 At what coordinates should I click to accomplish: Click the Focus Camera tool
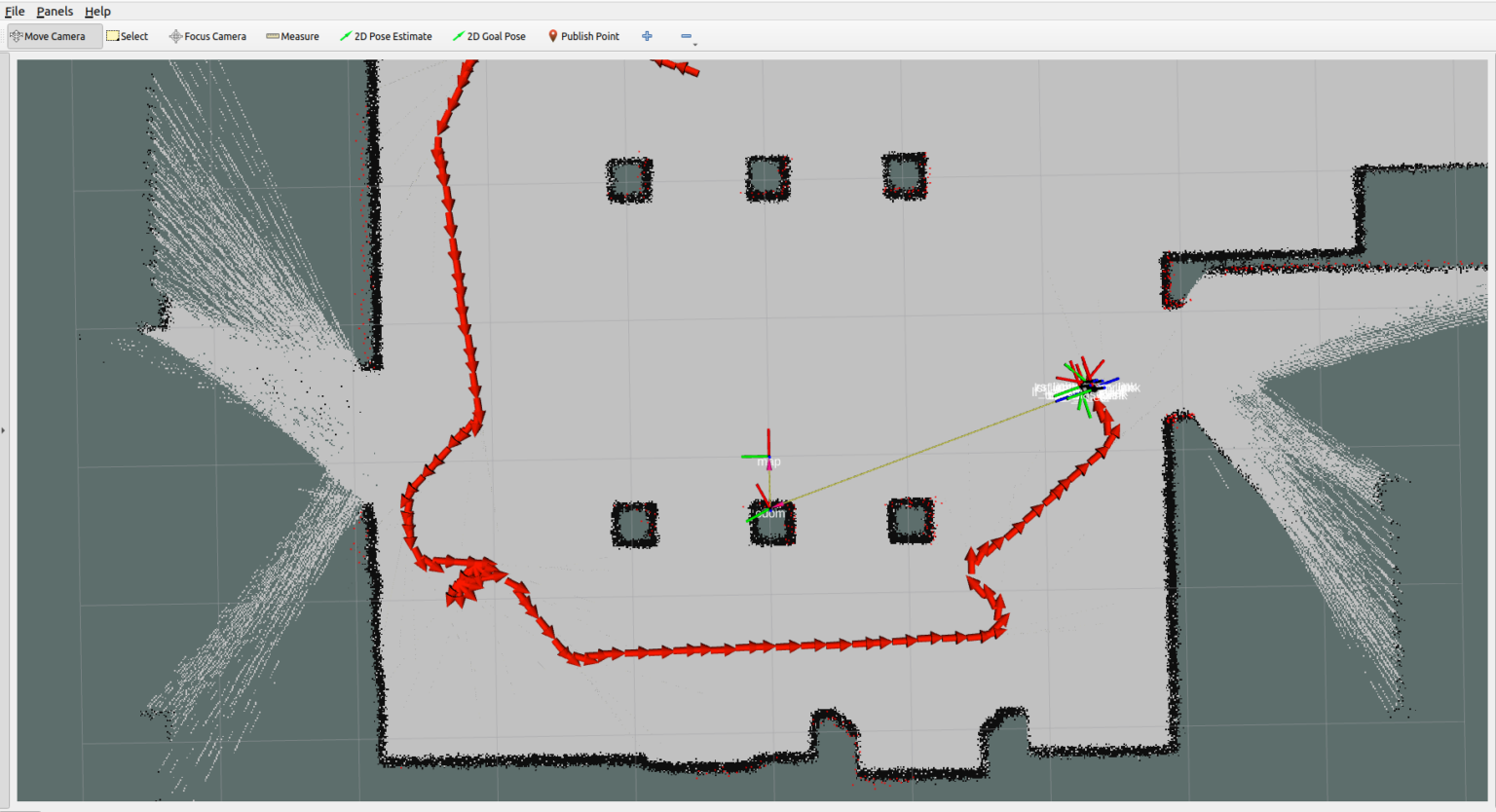(207, 36)
